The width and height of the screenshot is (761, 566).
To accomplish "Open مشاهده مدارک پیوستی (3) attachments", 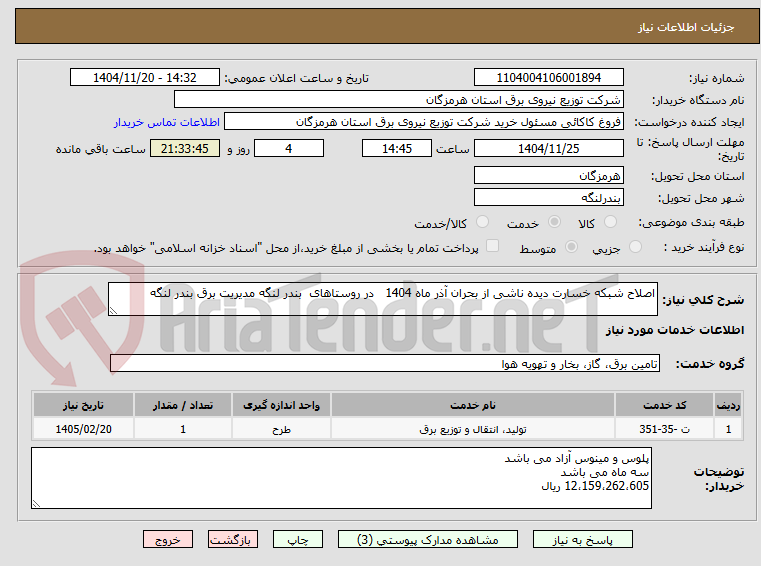I will click(x=428, y=539).
